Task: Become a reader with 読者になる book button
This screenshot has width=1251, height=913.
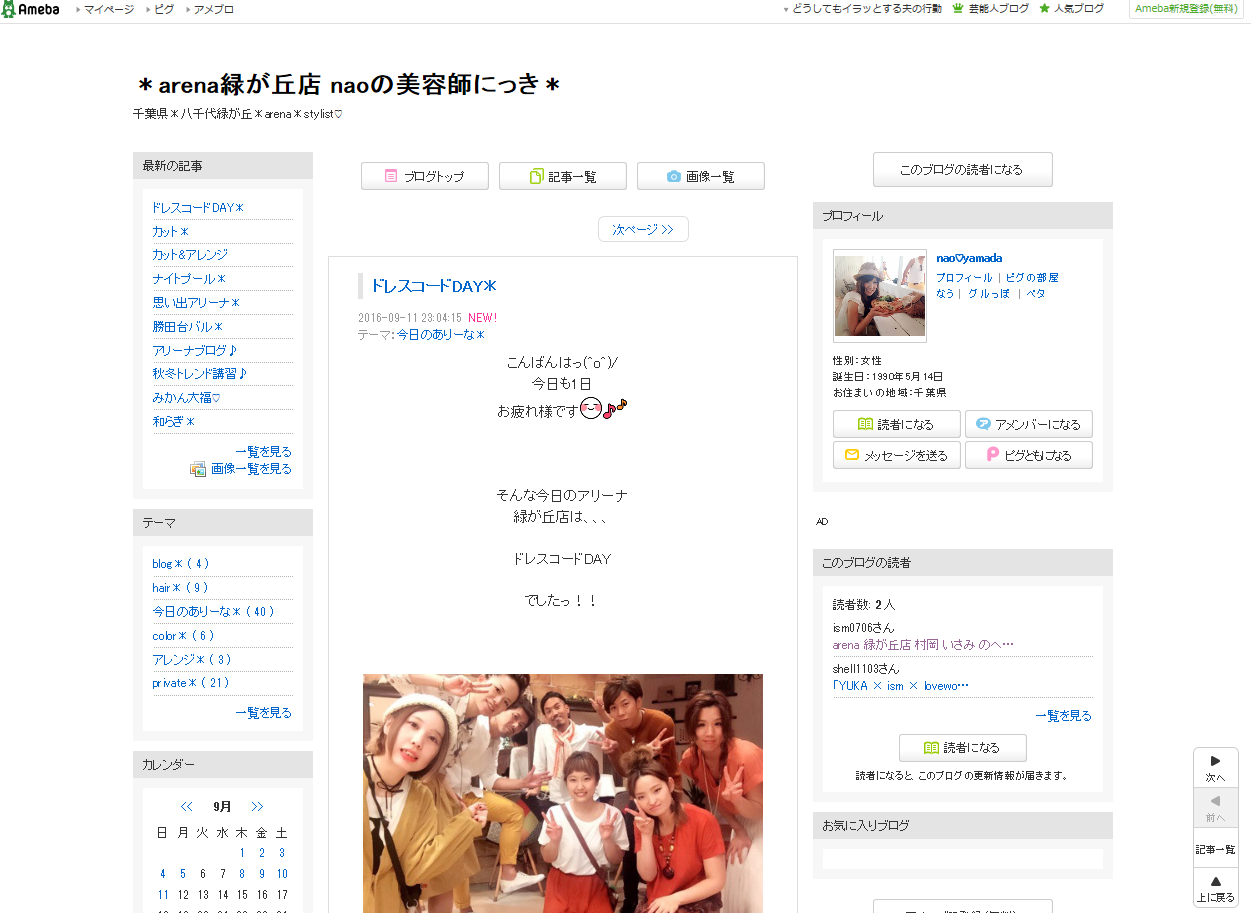Action: 896,424
